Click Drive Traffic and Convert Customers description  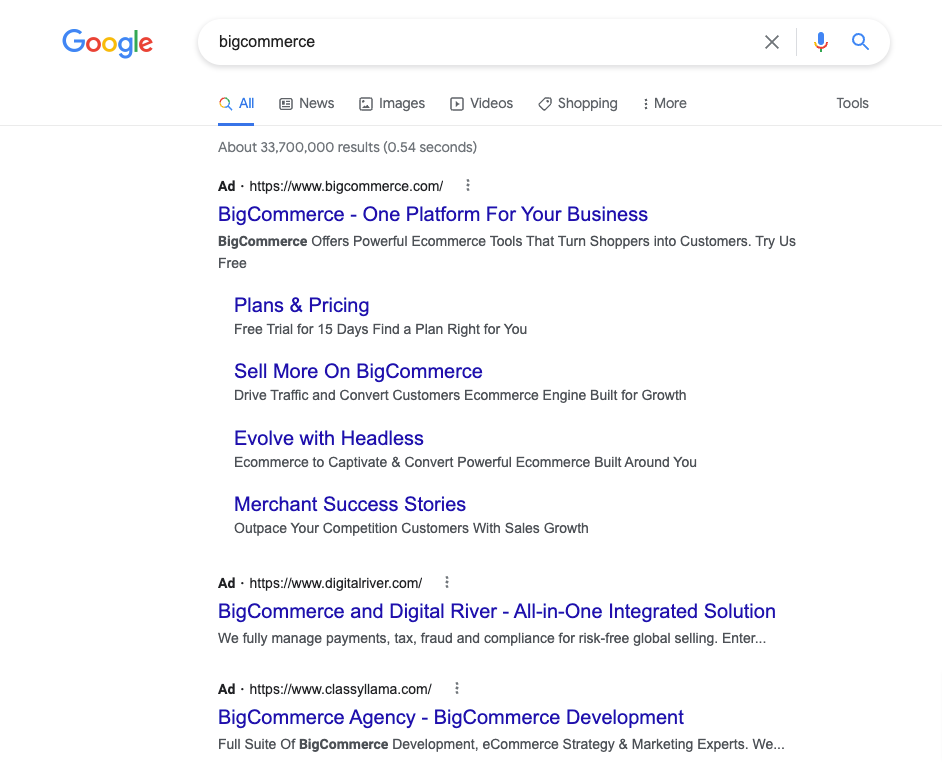pyautogui.click(x=460, y=395)
